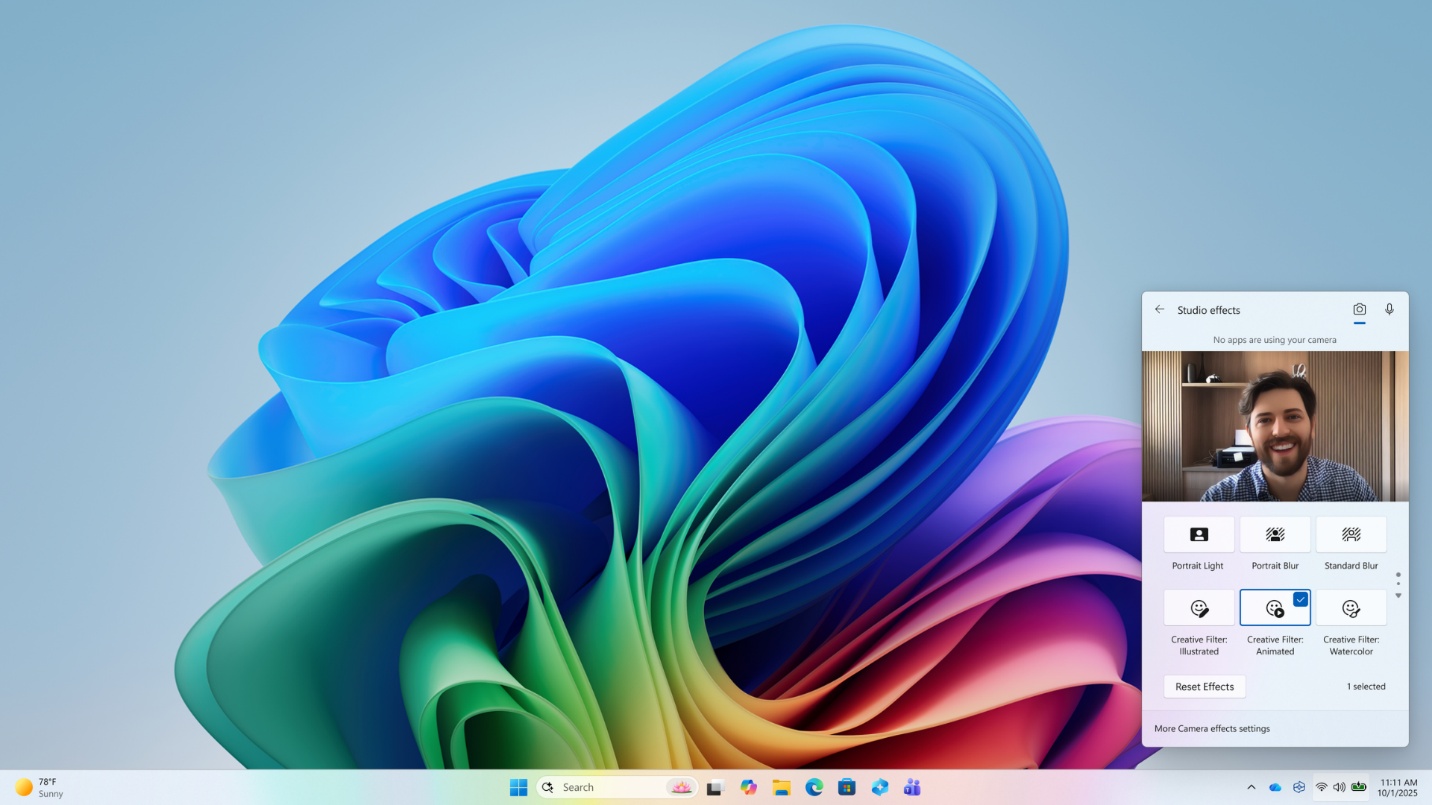
Task: Open File Explorer from the taskbar
Action: [781, 788]
